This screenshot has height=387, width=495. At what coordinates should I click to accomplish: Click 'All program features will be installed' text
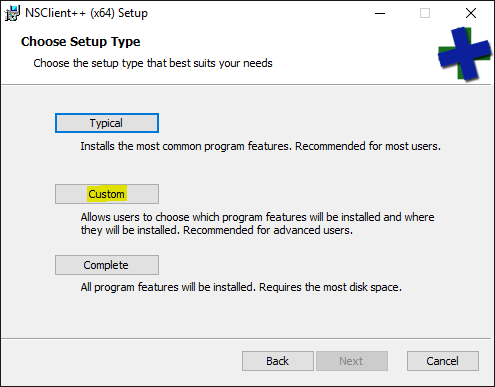(241, 287)
